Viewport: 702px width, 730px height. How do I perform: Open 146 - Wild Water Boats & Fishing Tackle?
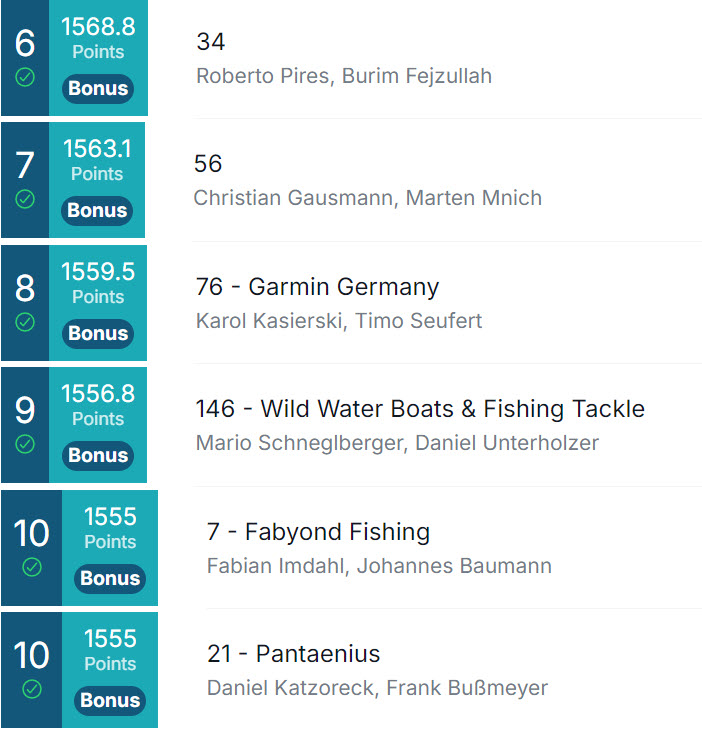click(x=420, y=409)
